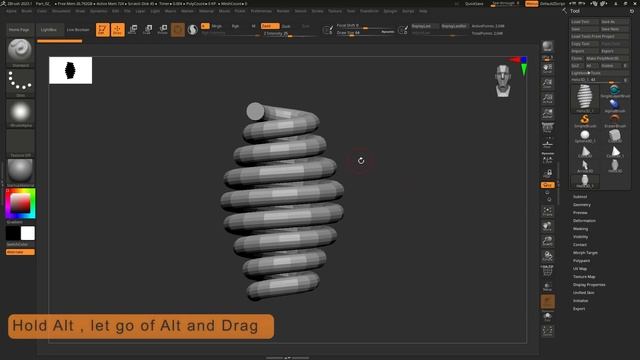The width and height of the screenshot is (640, 360).
Task: Click the Clone tool button
Action: point(577,58)
